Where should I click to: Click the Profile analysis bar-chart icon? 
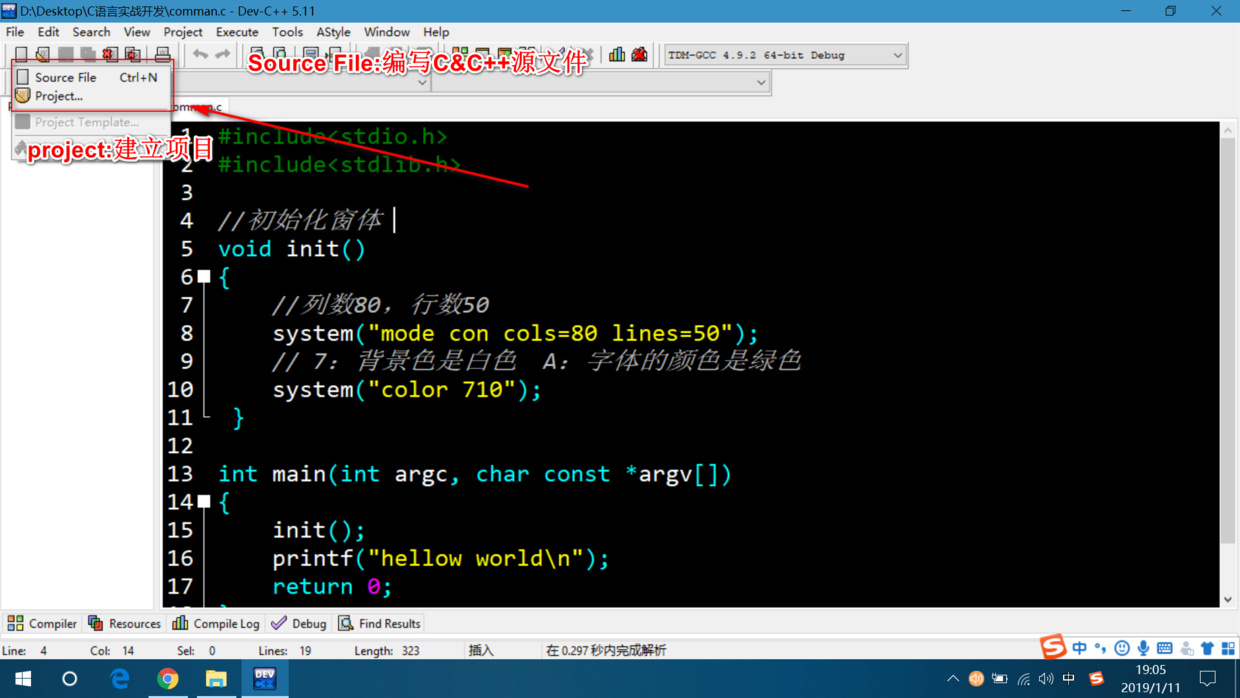click(x=617, y=54)
